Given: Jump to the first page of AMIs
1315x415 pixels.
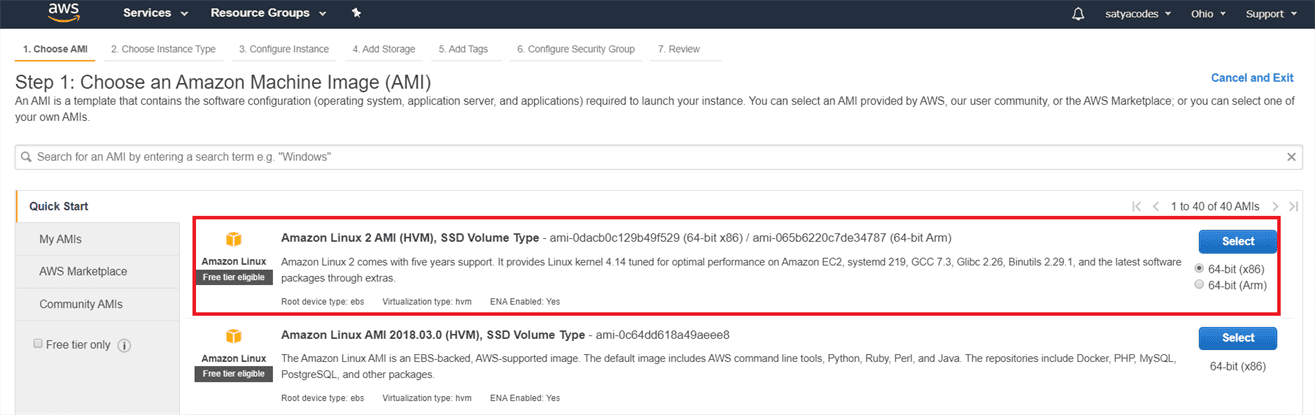Looking at the screenshot, I should click(x=1137, y=206).
